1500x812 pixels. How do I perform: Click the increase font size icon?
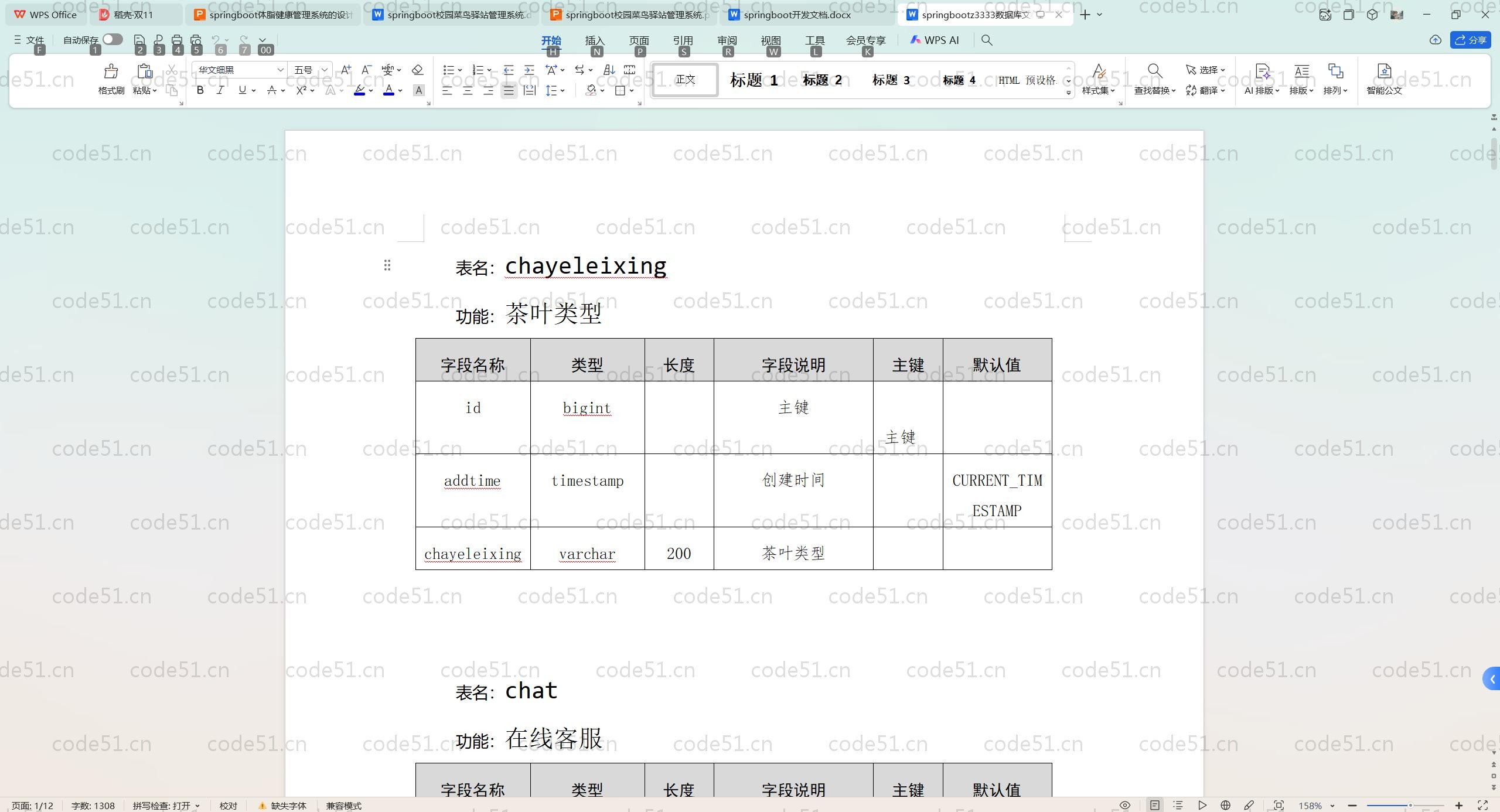click(346, 70)
